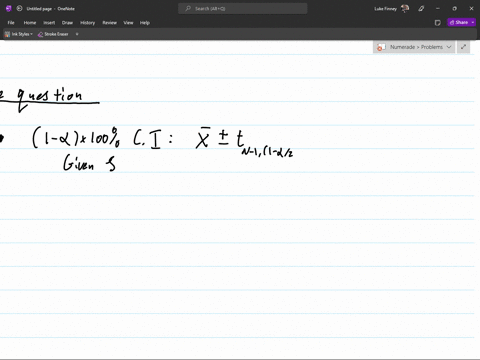480x360 pixels.
Task: Switch to the Draw tab
Action: coord(67,23)
